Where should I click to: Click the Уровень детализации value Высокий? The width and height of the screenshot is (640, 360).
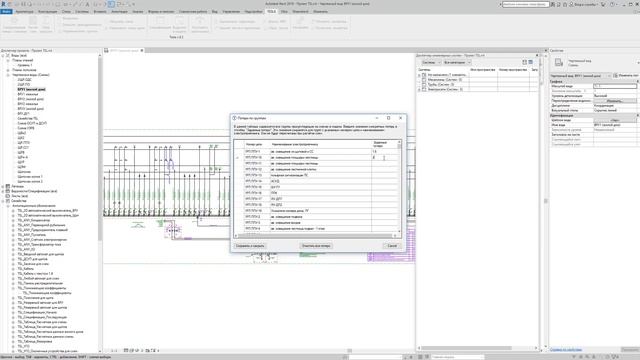click(x=615, y=96)
